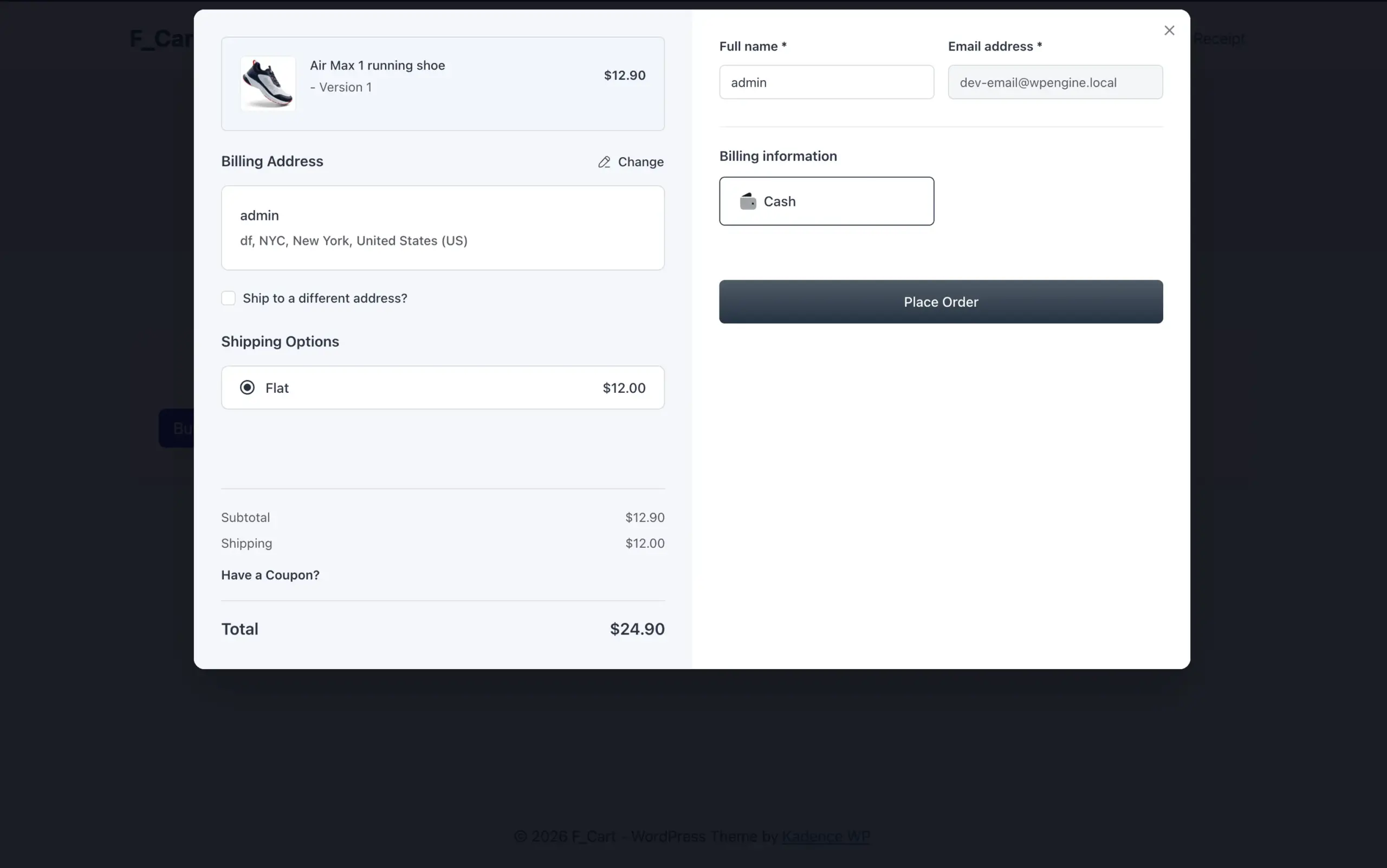Click Change next to Billing Address
The width and height of the screenshot is (1387, 868).
(x=641, y=162)
